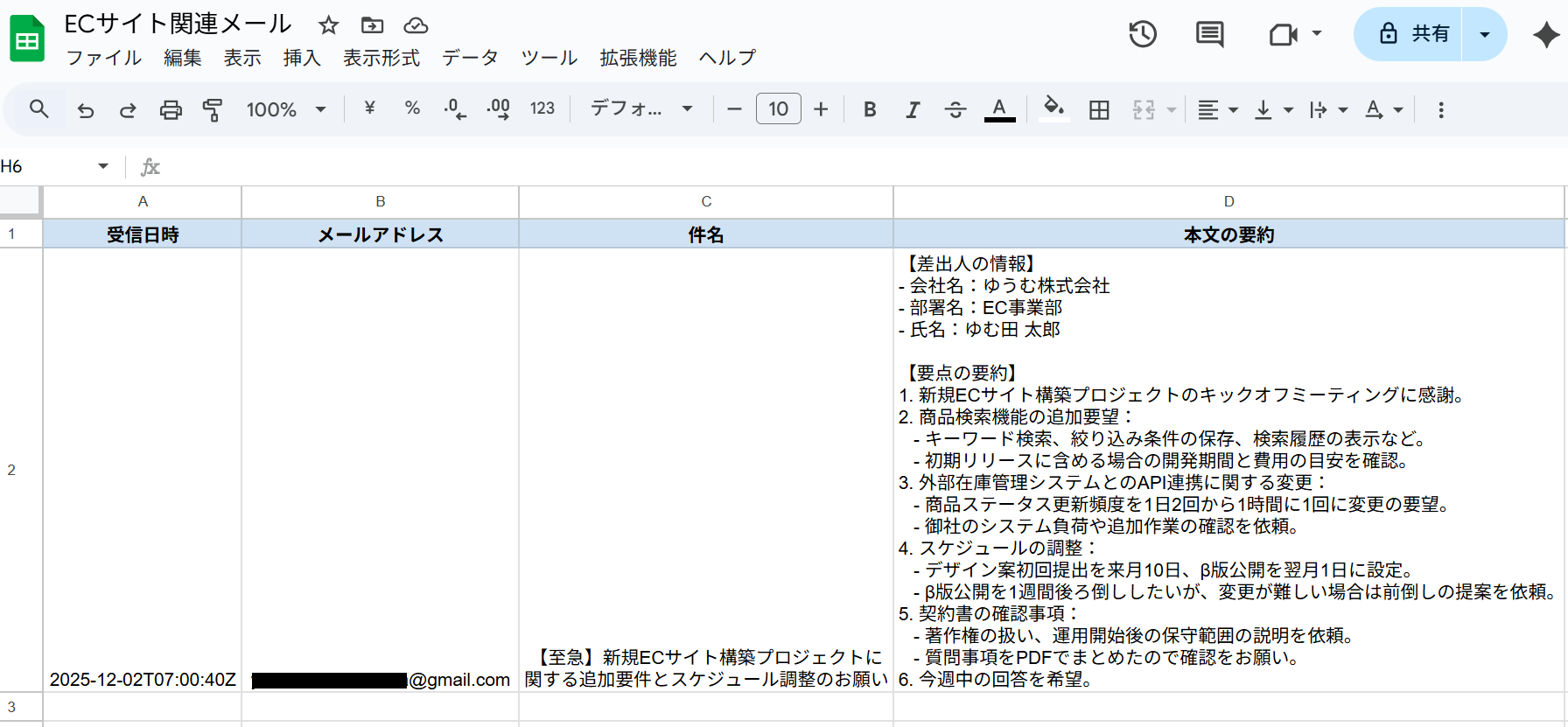
Task: Click the print icon
Action: (x=171, y=110)
